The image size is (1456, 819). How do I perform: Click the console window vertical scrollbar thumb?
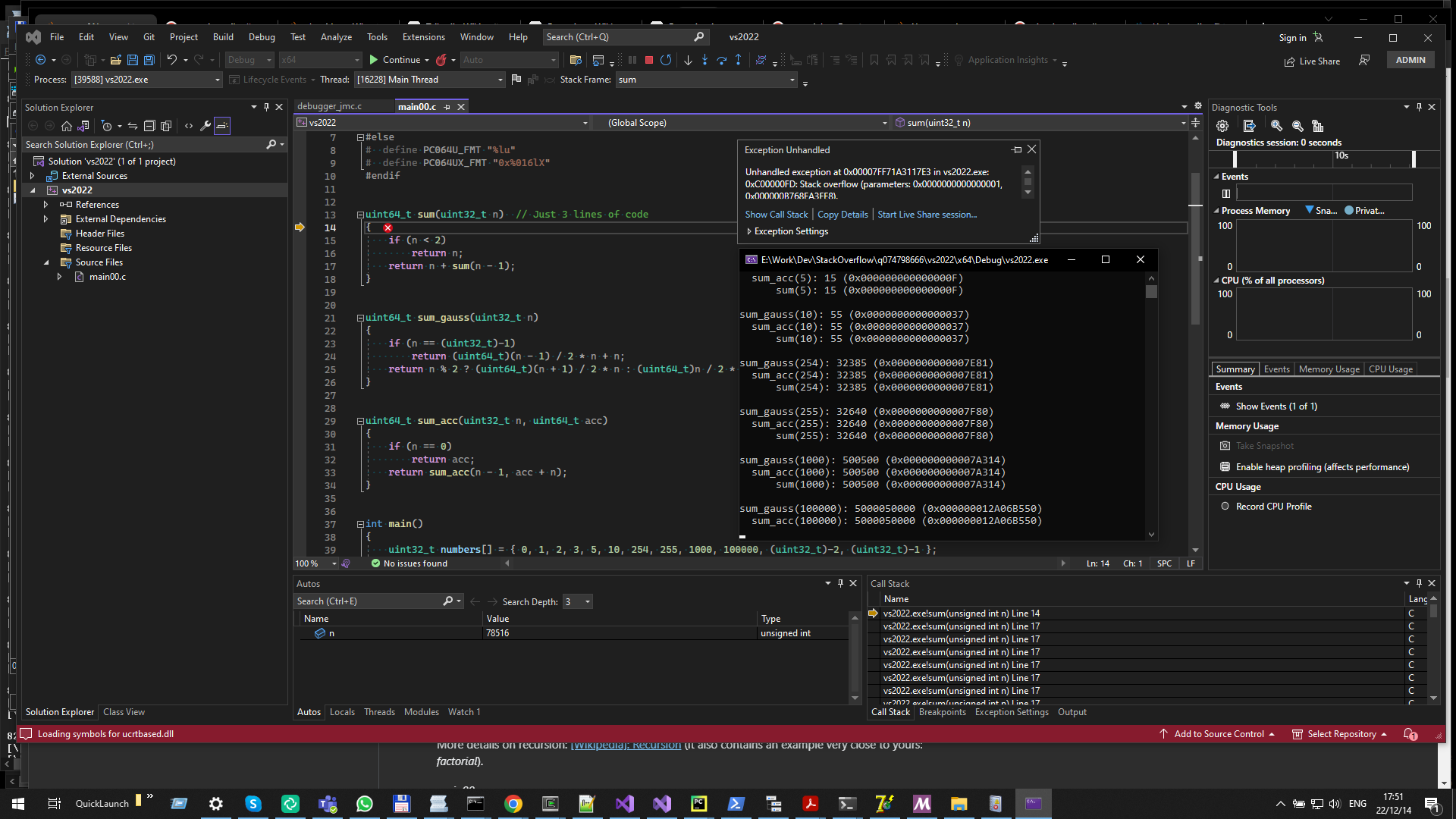click(1151, 290)
